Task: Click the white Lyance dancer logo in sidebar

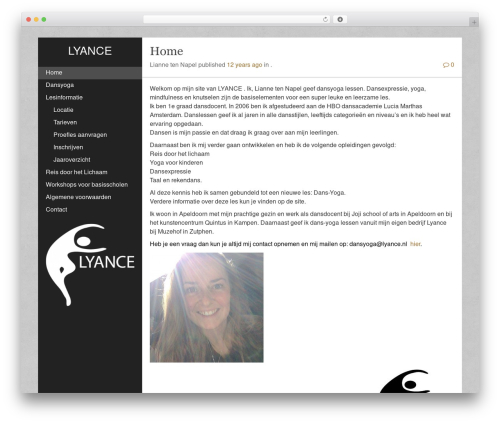Action: [x=90, y=265]
